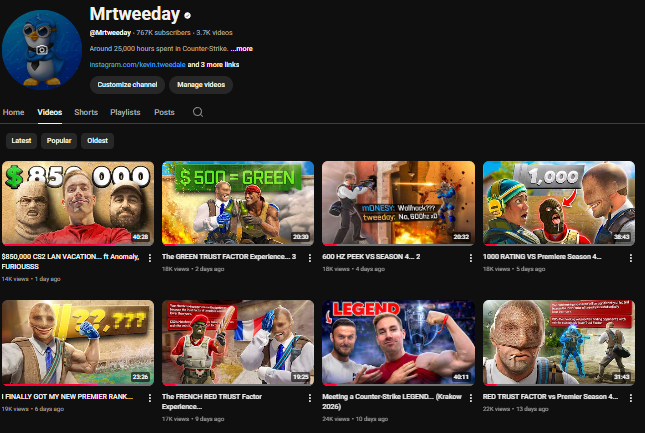Expand channel description with ...more
Image resolution: width=645 pixels, height=433 pixels.
241,49
